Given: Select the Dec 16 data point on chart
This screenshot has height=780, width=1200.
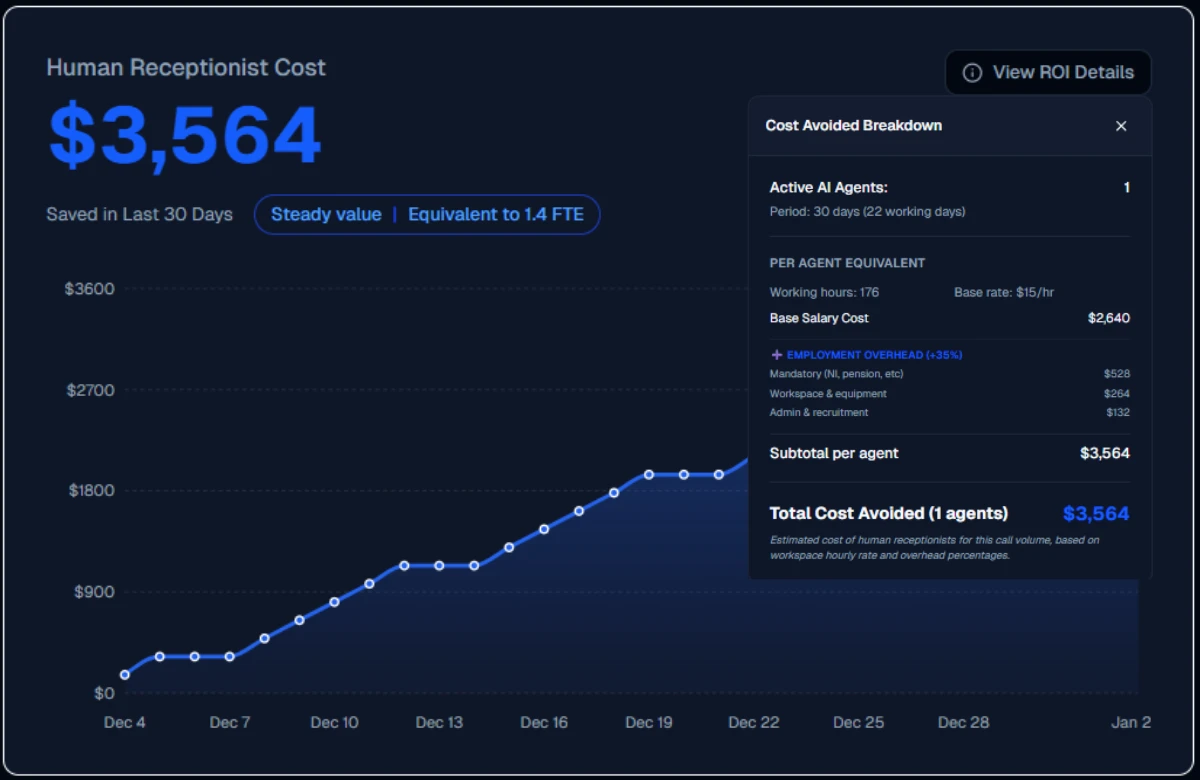Looking at the screenshot, I should click(544, 529).
